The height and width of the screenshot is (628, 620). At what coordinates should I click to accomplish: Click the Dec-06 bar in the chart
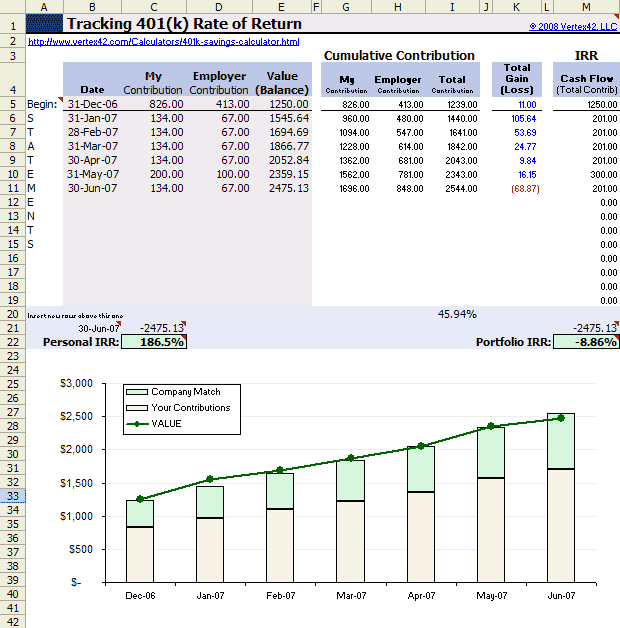tap(140, 541)
